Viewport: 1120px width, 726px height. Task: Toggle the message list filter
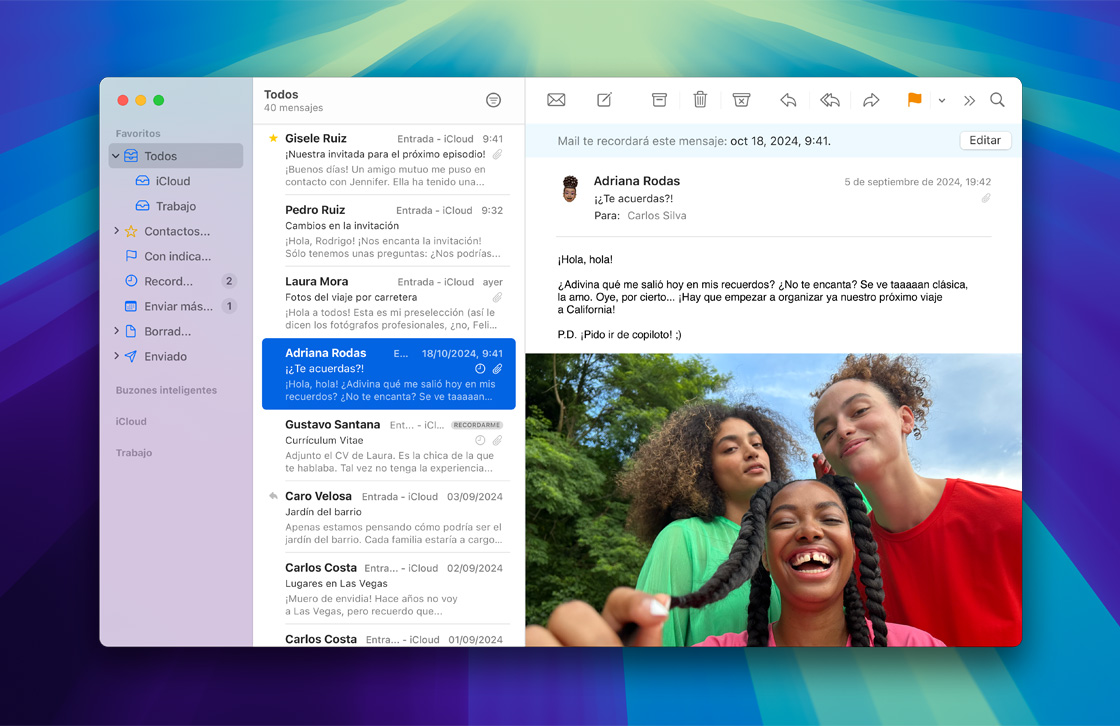[x=493, y=100]
